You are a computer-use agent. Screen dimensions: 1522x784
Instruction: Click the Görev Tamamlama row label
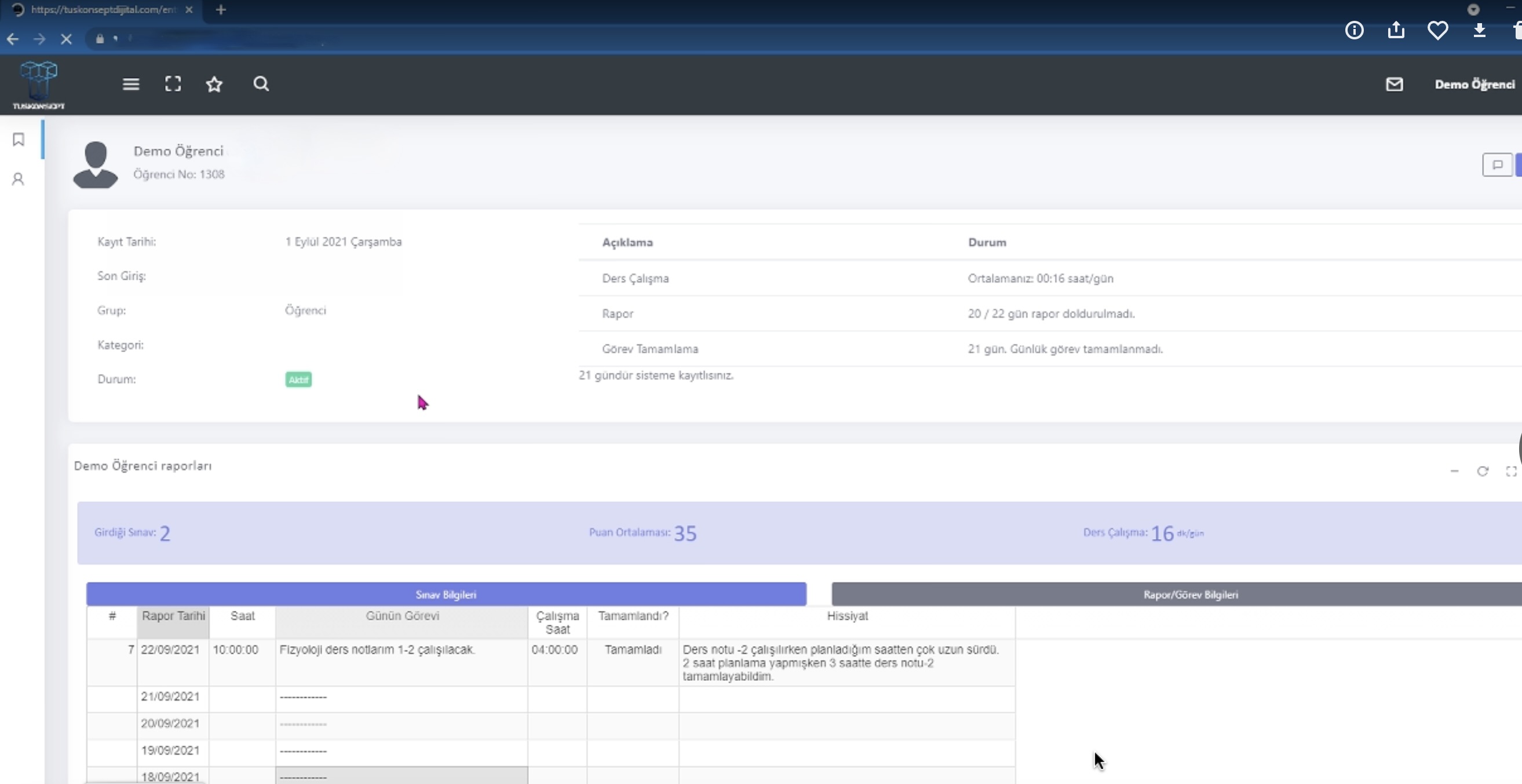650,349
